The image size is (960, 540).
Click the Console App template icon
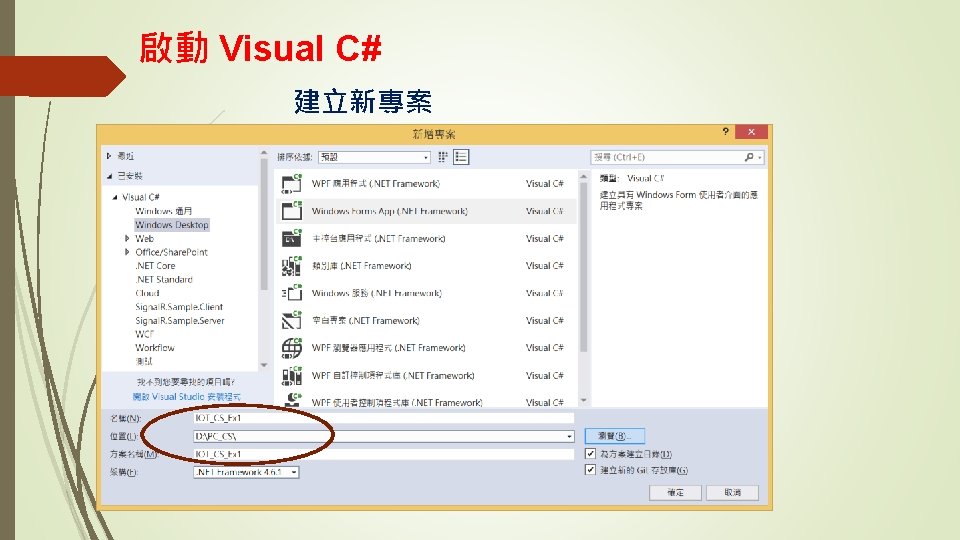click(x=292, y=238)
